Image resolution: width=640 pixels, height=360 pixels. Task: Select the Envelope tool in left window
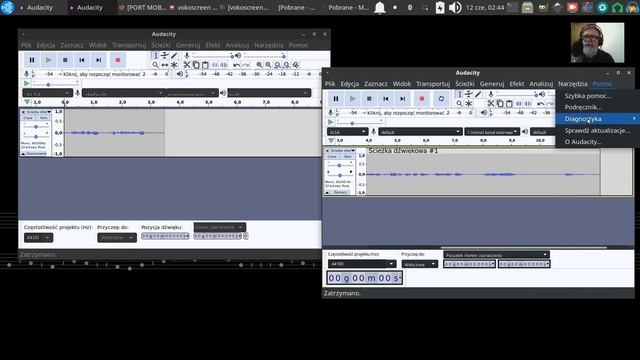[x=164, y=56]
